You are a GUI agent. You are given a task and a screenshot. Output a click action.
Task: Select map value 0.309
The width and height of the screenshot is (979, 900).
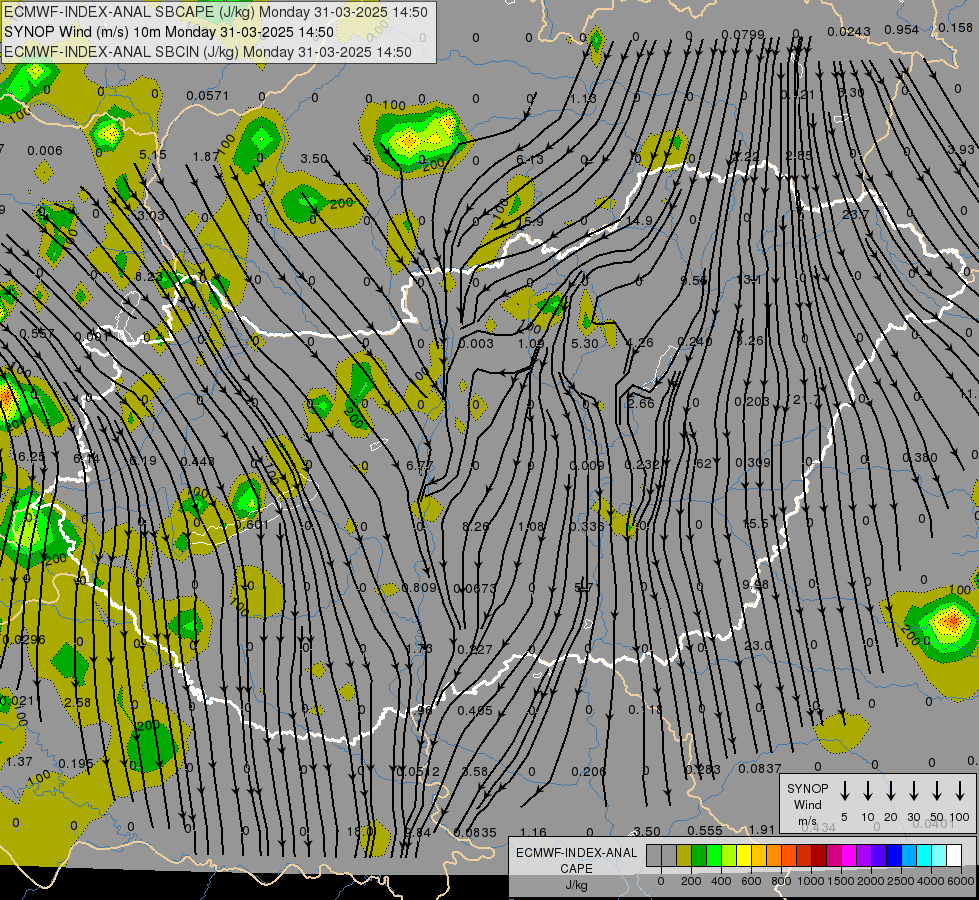(753, 463)
